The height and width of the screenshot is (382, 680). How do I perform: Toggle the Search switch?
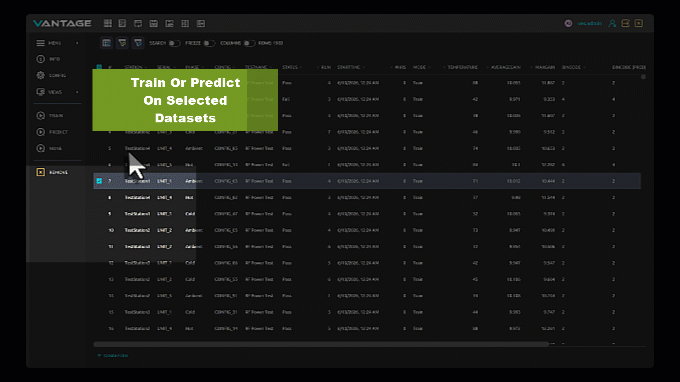pos(174,43)
